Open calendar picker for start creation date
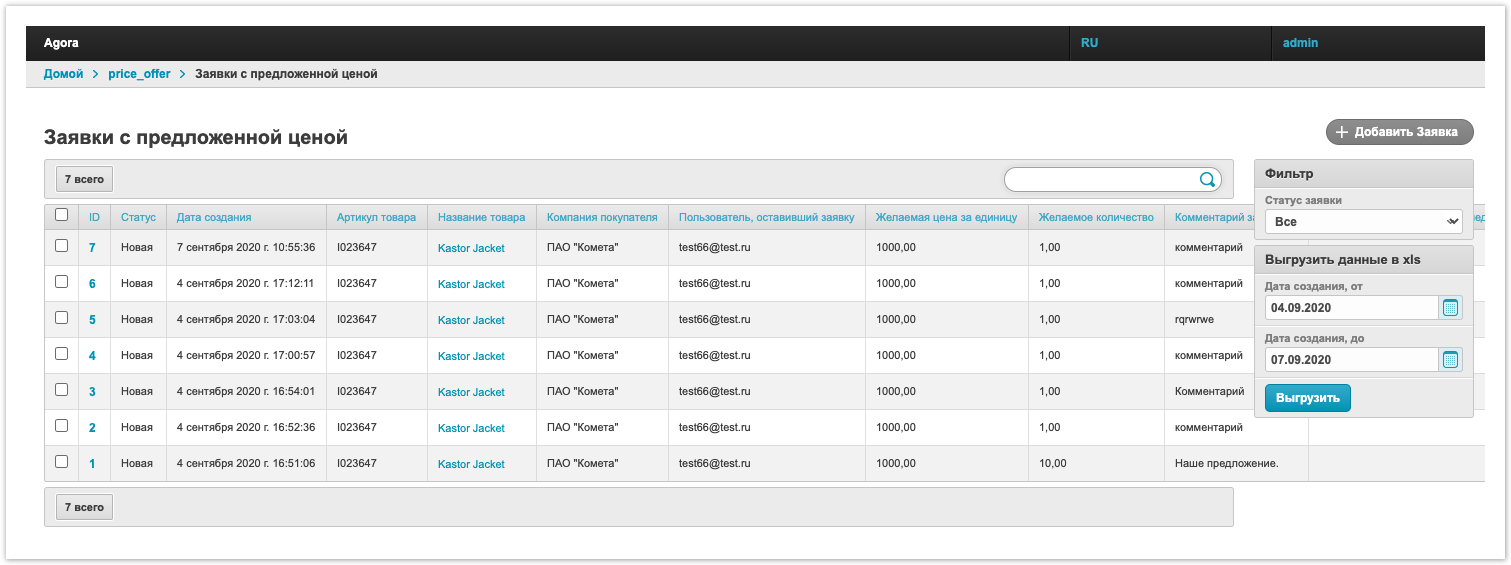 [x=1450, y=308]
